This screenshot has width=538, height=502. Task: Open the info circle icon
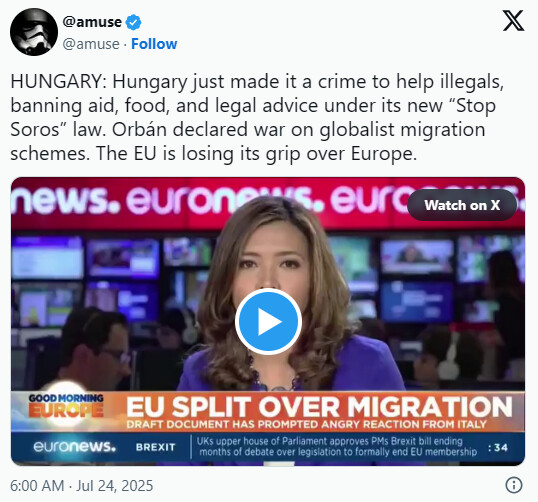click(x=514, y=485)
